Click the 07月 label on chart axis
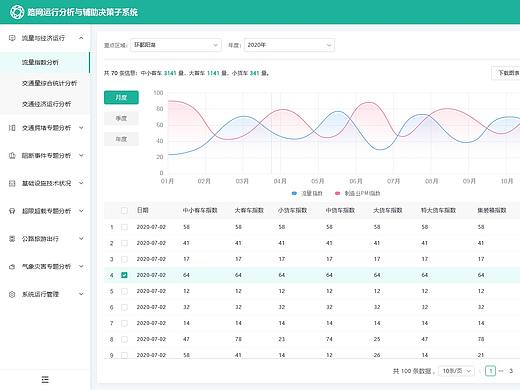 click(393, 181)
